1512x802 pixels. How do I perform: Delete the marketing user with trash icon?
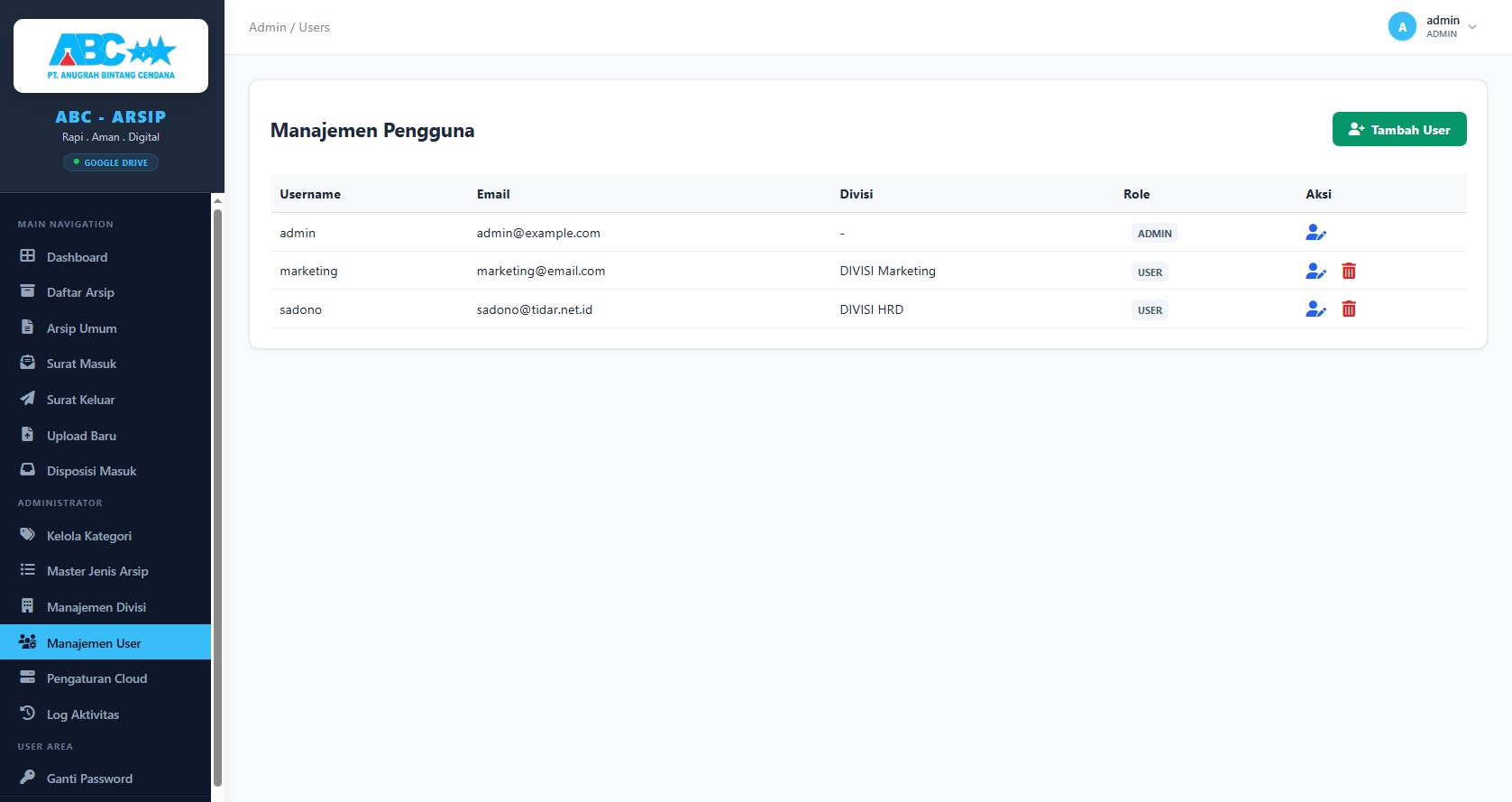click(x=1349, y=271)
